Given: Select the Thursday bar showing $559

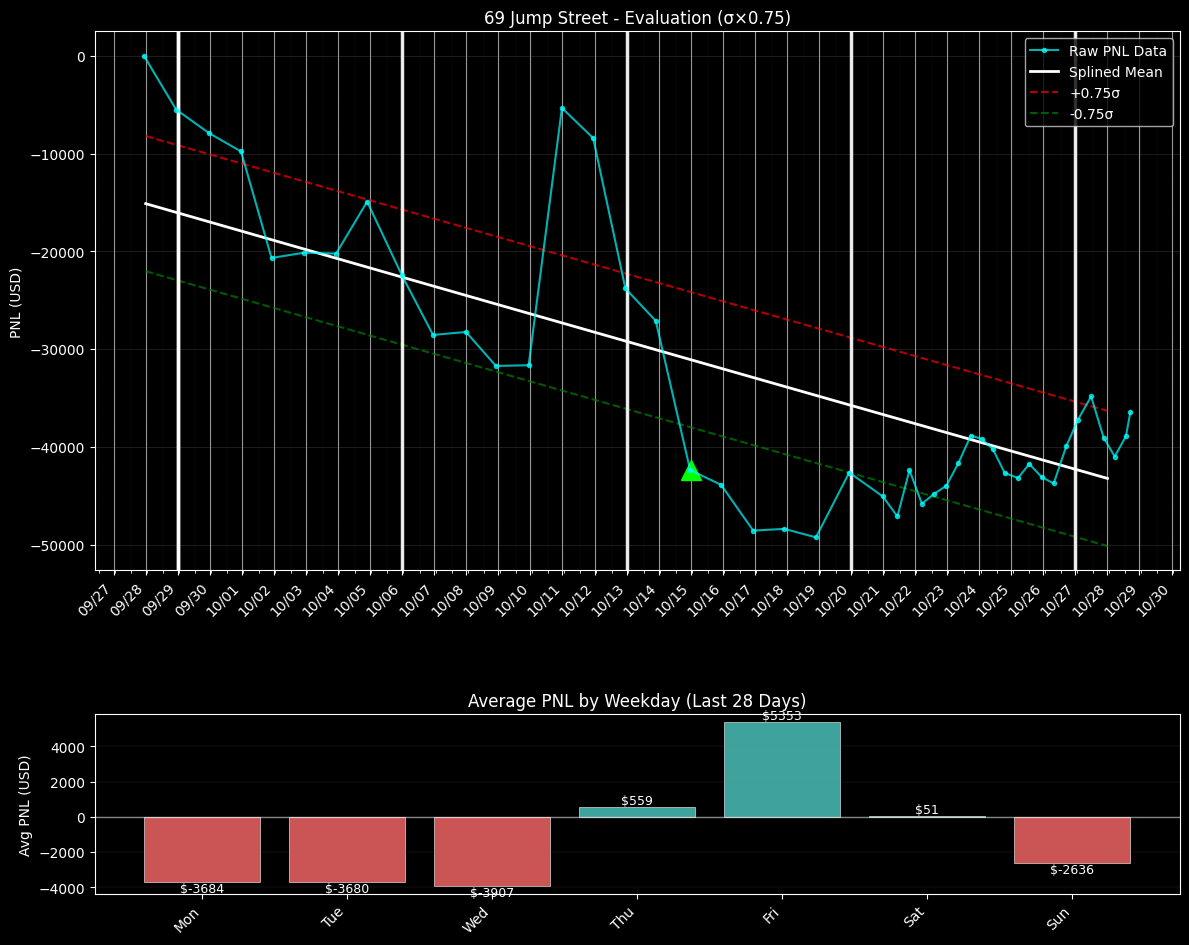Looking at the screenshot, I should coord(637,812).
